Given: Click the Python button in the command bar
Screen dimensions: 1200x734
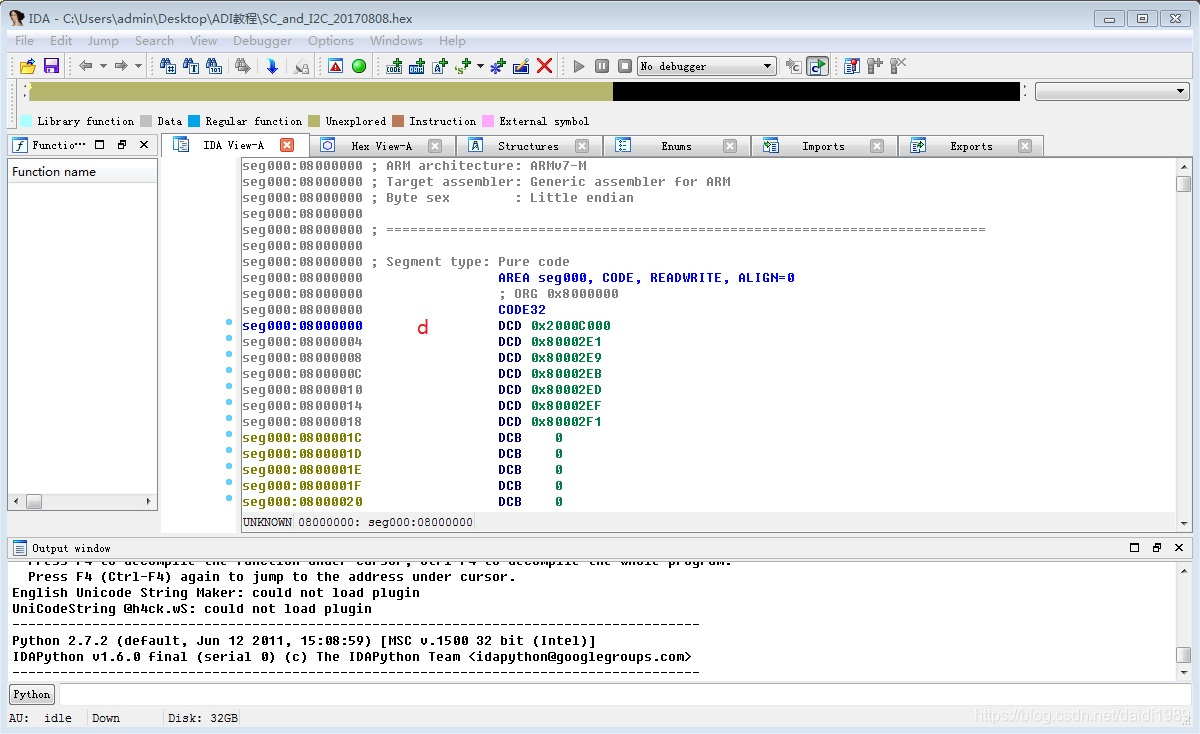Looking at the screenshot, I should coord(32,694).
